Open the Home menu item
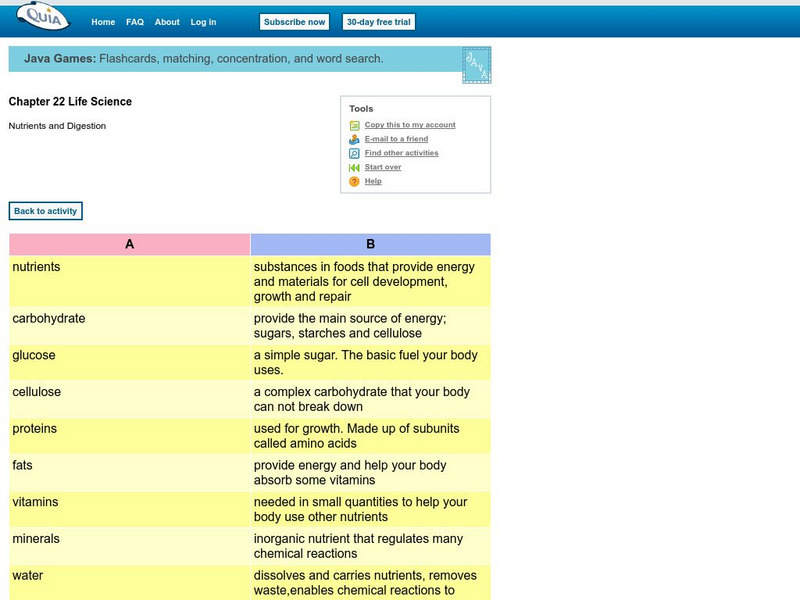Viewport: 800px width, 600px height. pos(103,22)
